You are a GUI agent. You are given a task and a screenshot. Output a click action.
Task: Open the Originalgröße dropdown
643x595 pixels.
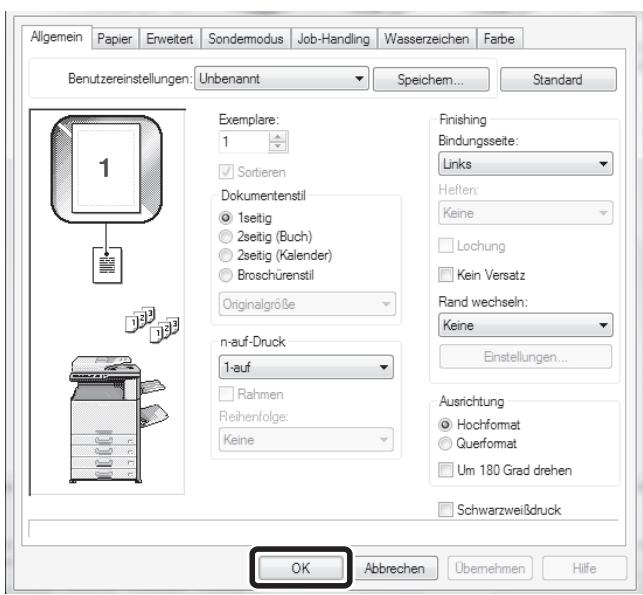(307, 304)
